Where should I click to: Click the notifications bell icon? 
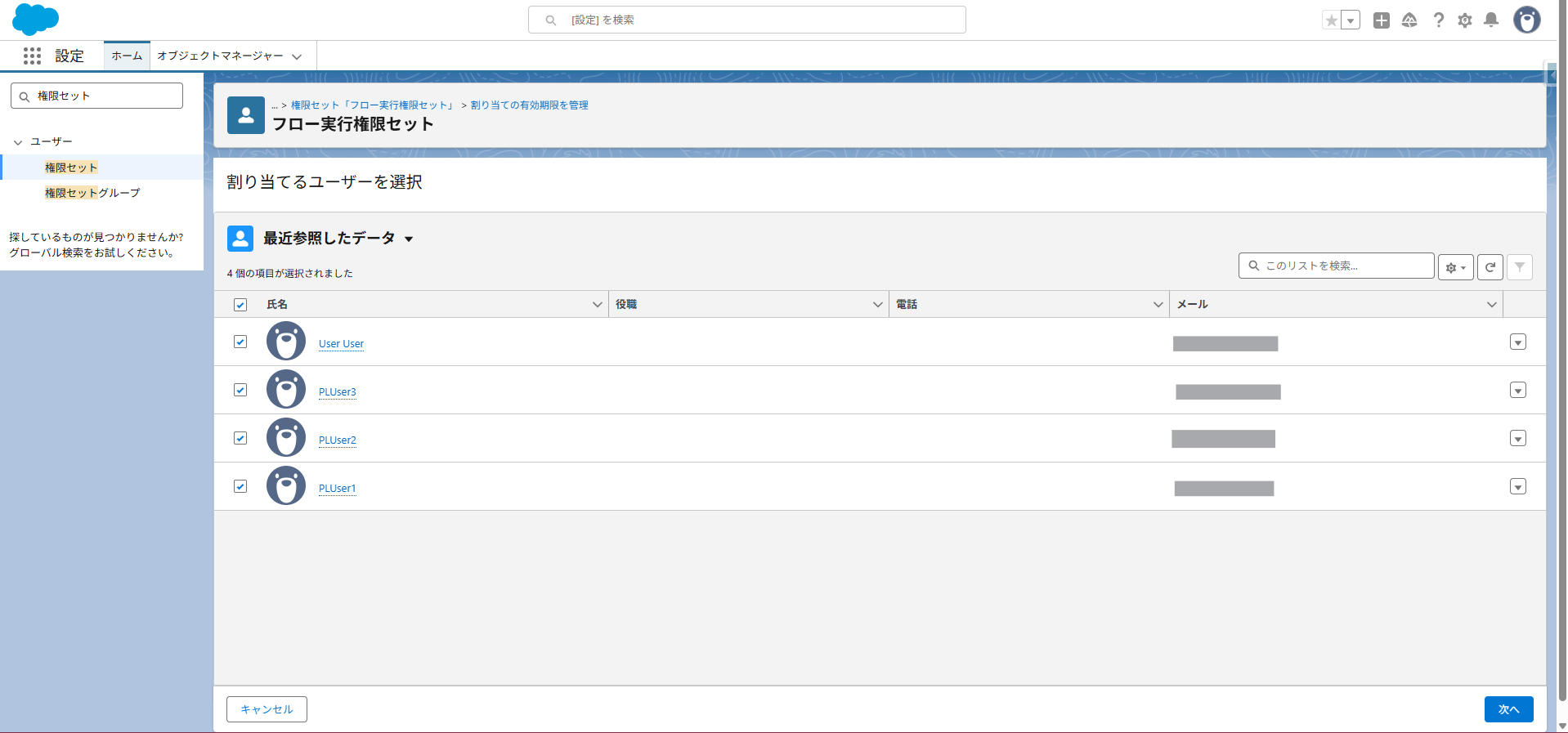pyautogui.click(x=1491, y=20)
